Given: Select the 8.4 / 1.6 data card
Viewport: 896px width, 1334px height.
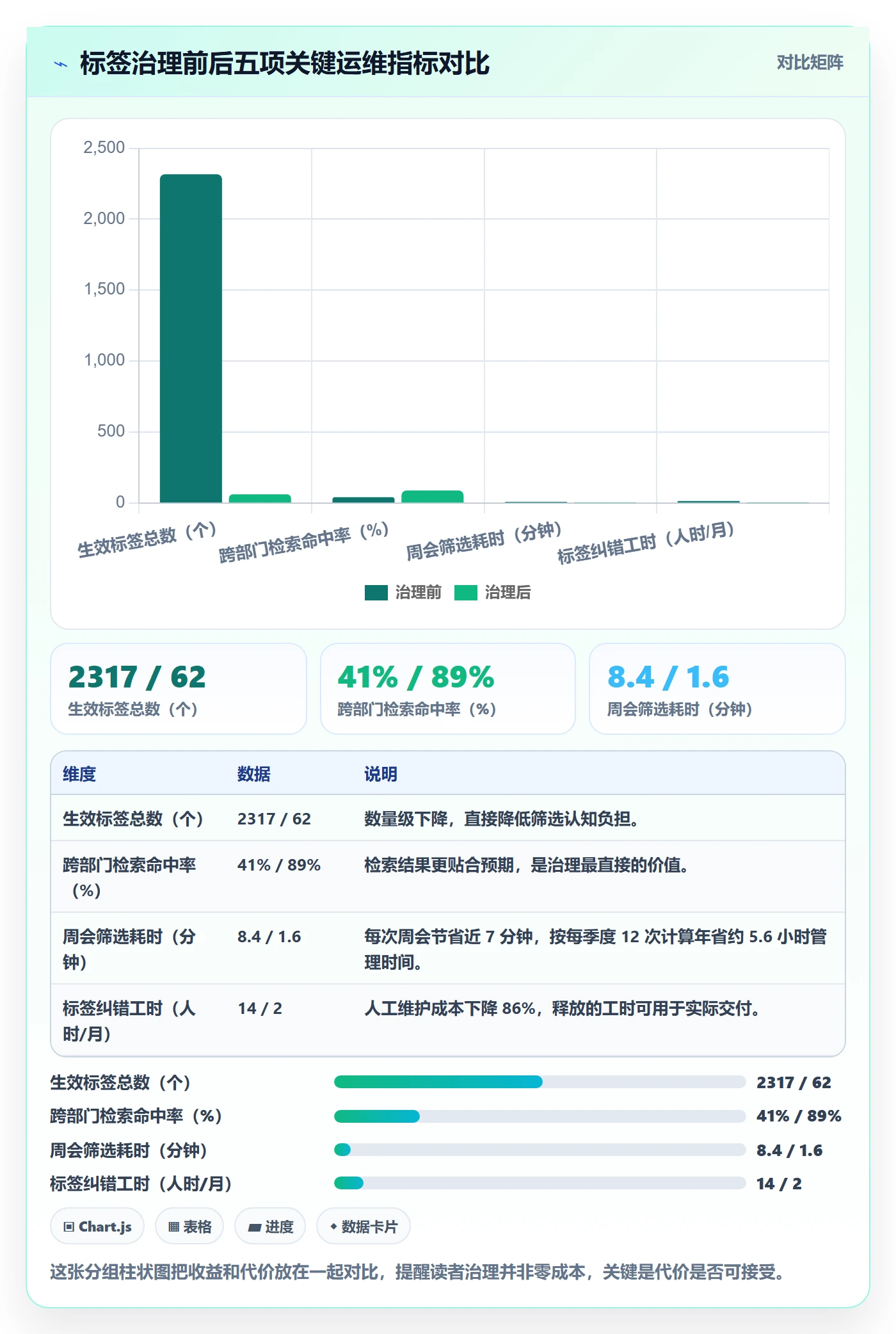Looking at the screenshot, I should 717,689.
